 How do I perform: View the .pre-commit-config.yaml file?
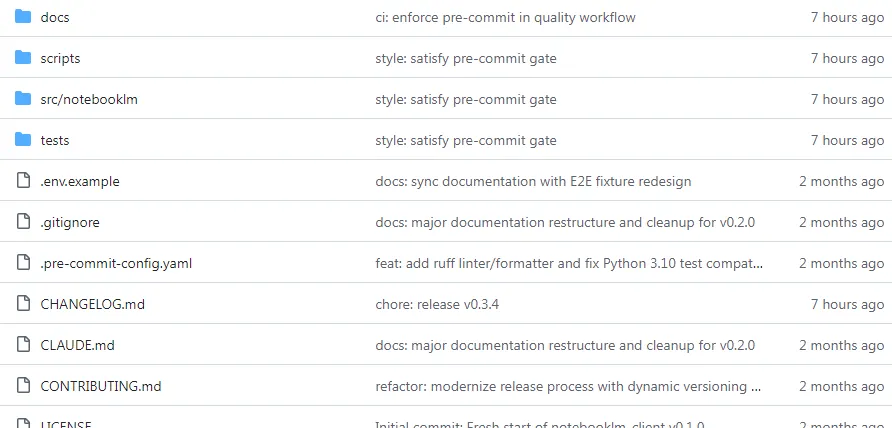point(116,263)
